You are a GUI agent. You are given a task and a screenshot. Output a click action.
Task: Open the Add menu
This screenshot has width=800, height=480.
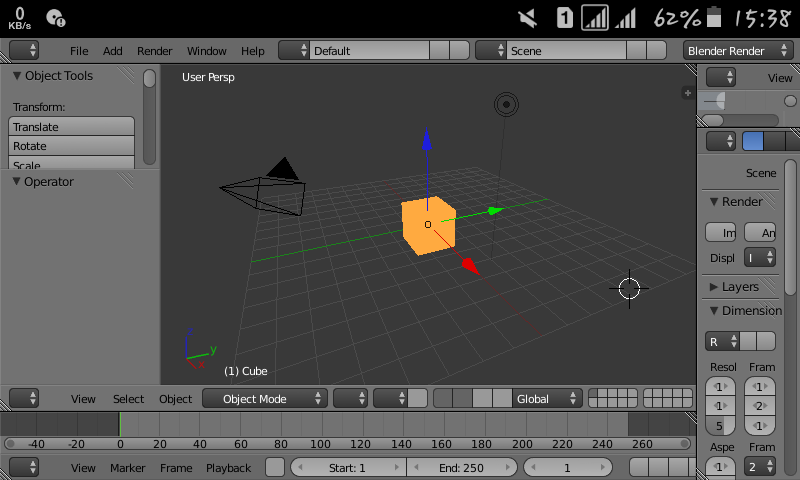point(112,51)
